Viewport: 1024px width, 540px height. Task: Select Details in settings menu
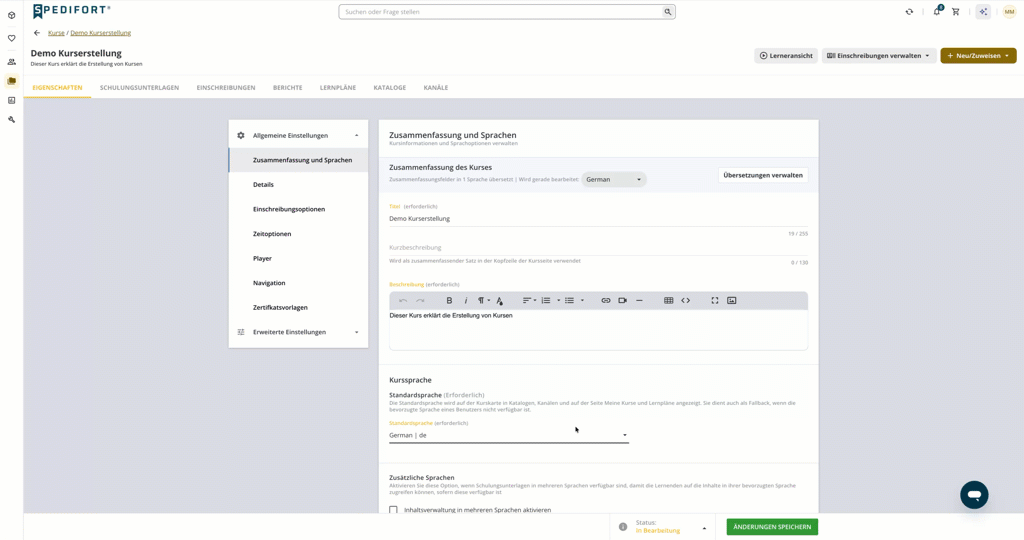(298, 185)
